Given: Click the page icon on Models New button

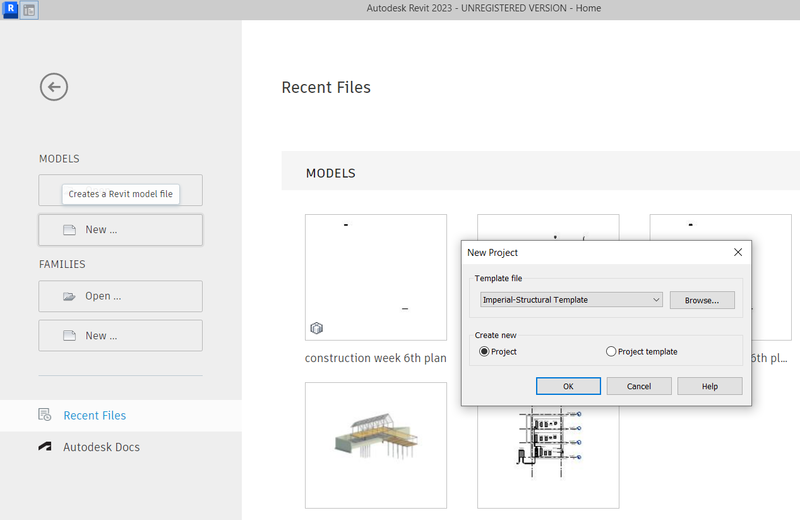Looking at the screenshot, I should [69, 230].
